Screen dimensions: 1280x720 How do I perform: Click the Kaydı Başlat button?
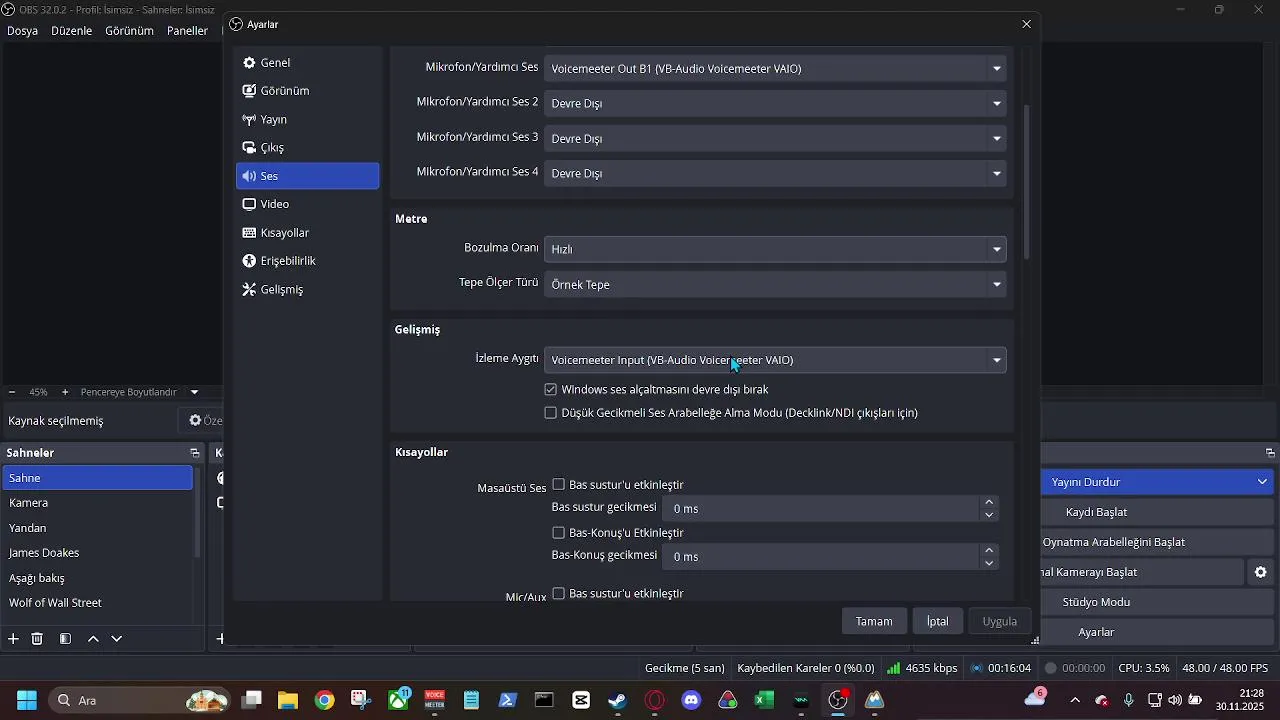pos(1157,512)
